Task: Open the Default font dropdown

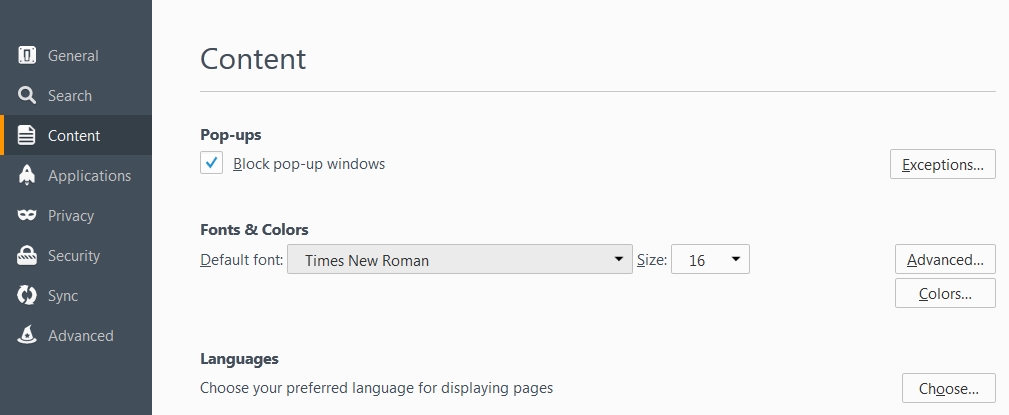Action: 459,260
